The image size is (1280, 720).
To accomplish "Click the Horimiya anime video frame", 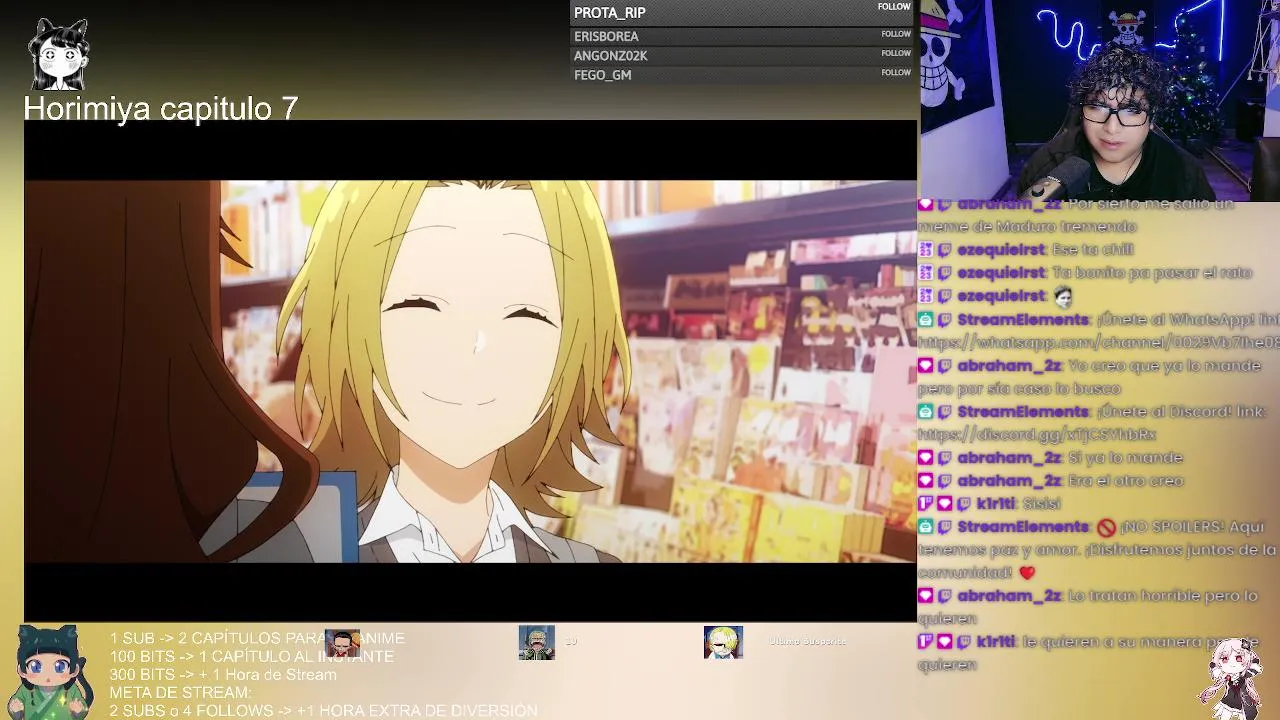I will coord(470,371).
